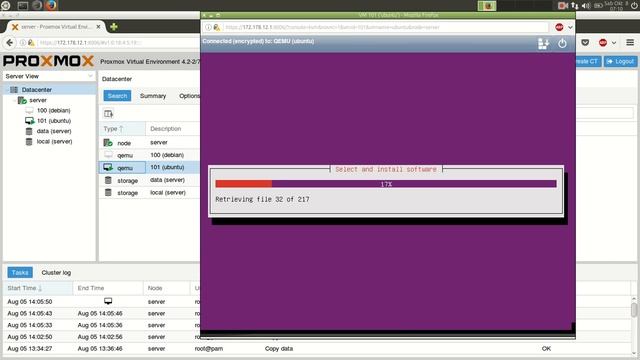The width and height of the screenshot is (640, 360).
Task: Open the Firefox hamburger menu
Action: coord(630,42)
